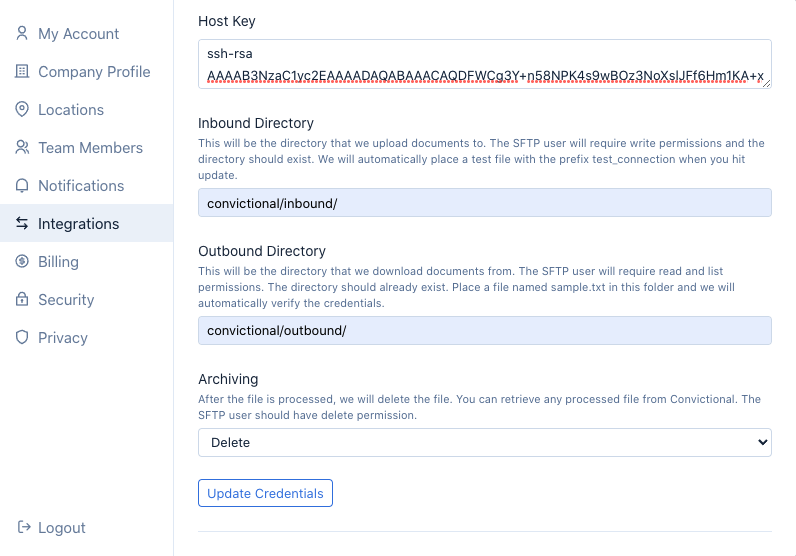Click the Team Members people icon
The image size is (796, 556).
click(x=22, y=147)
